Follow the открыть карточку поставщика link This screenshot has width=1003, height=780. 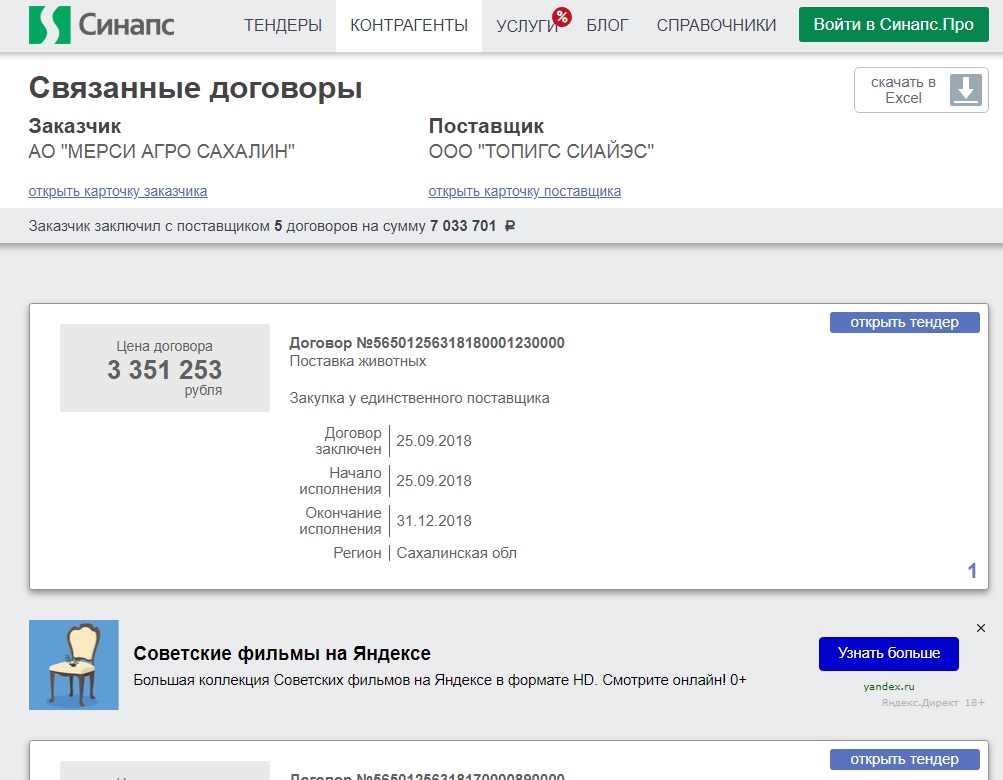pyautogui.click(x=524, y=191)
